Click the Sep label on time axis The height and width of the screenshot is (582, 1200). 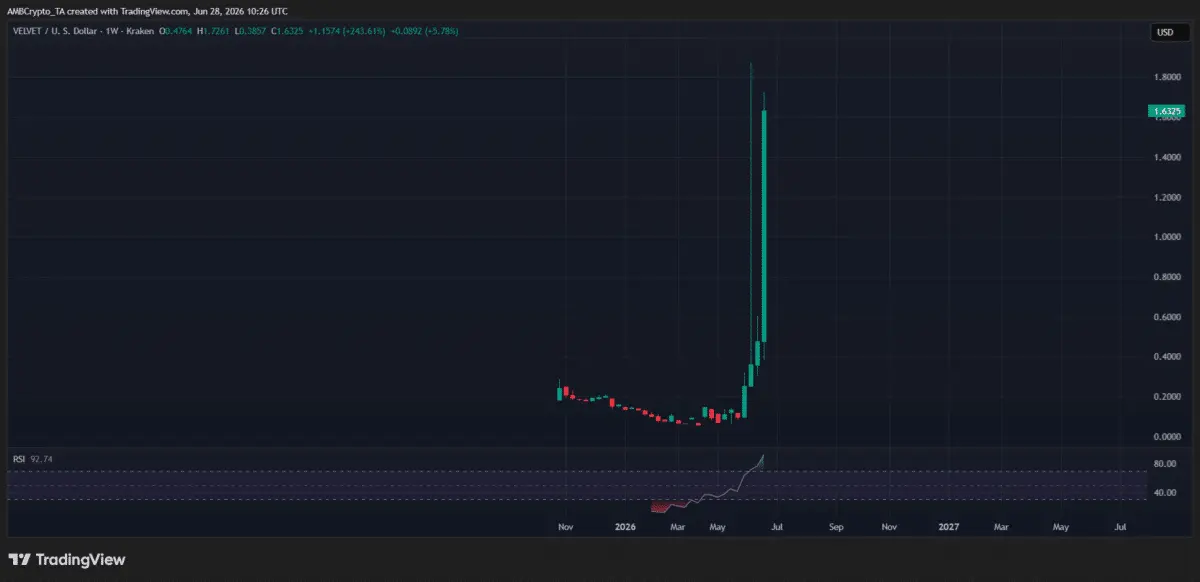click(x=836, y=525)
